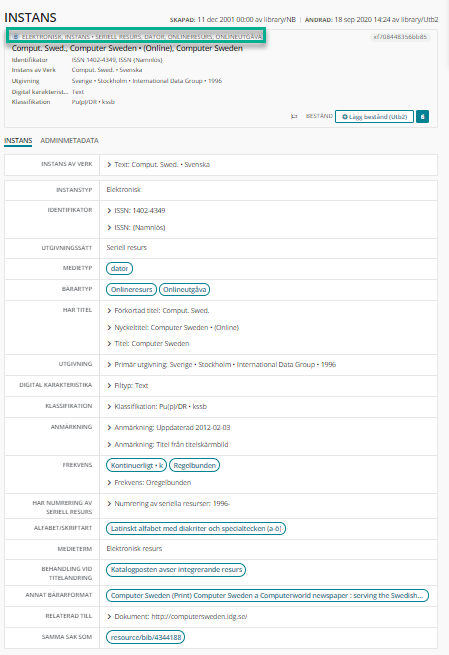Image resolution: width=449 pixels, height=655 pixels.
Task: Open Computer Sweden (Print) linked record
Action: pyautogui.click(x=267, y=596)
